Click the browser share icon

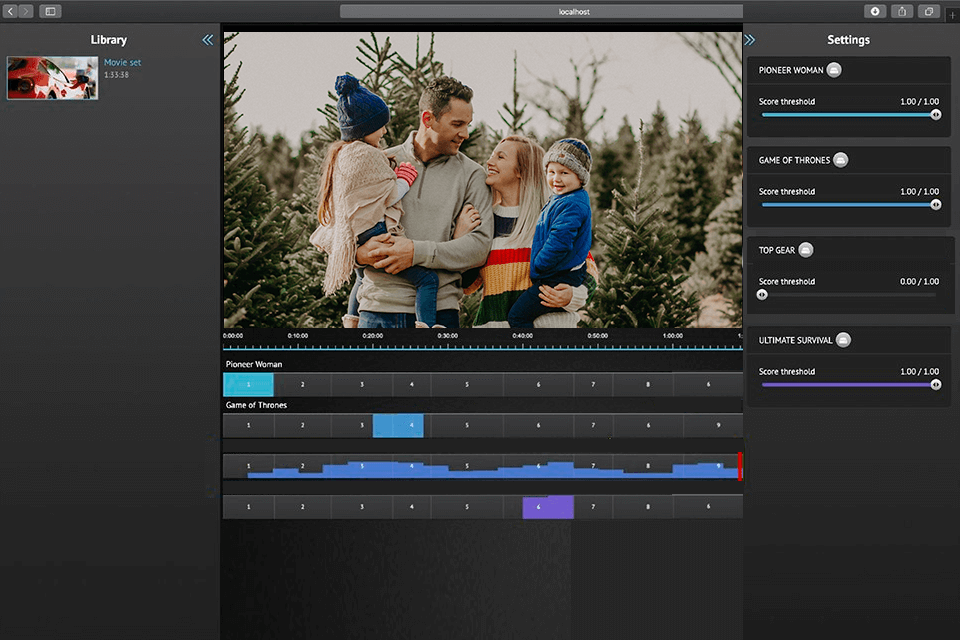point(902,11)
